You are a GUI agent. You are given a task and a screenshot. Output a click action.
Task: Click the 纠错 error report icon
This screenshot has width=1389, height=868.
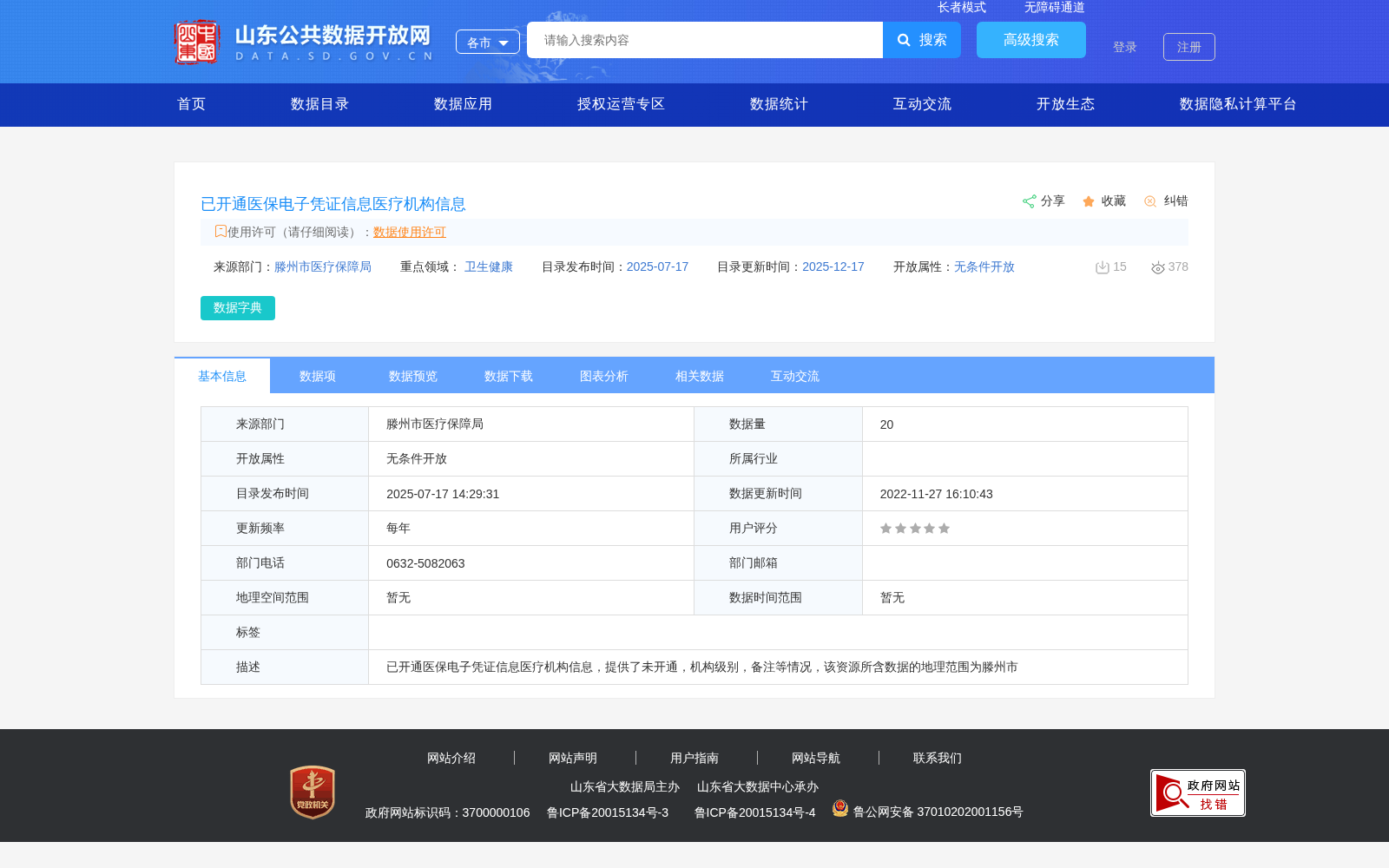pos(1150,201)
